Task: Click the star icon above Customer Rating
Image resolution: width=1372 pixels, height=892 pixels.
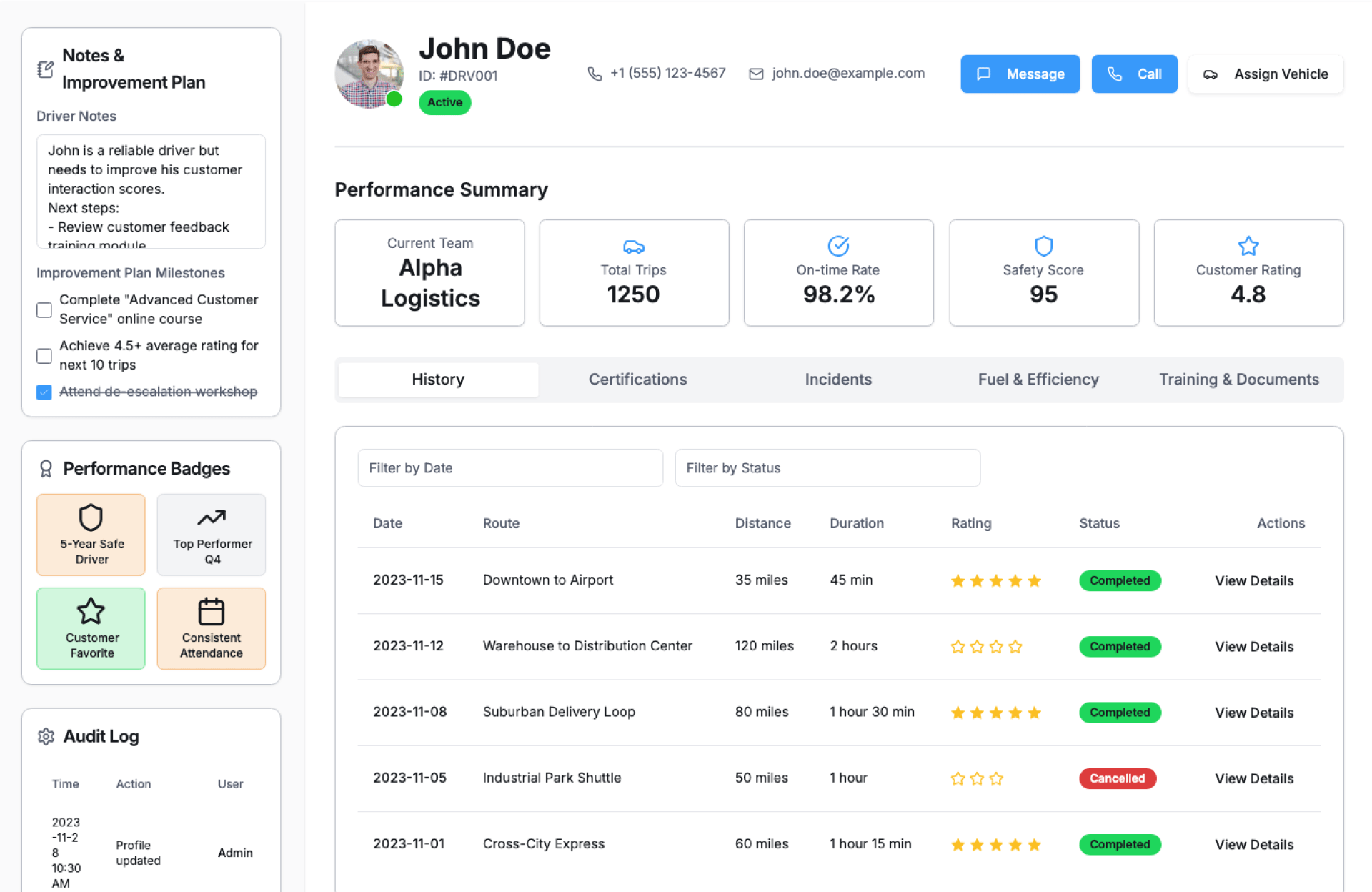Action: coord(1248,246)
